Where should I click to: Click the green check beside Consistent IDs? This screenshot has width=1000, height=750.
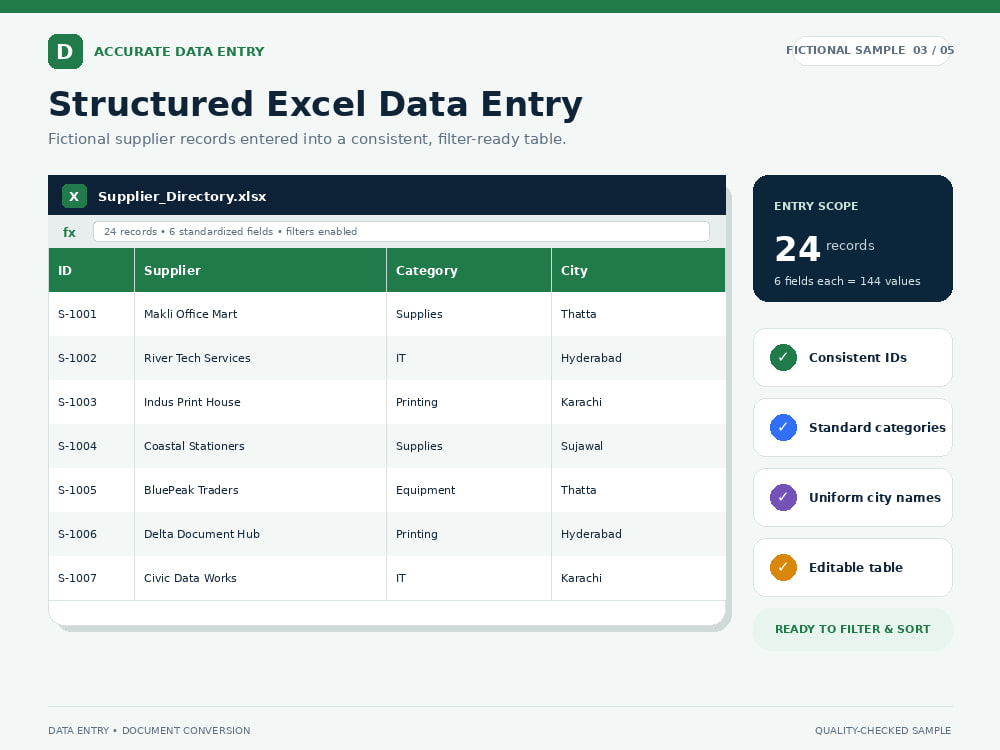783,357
